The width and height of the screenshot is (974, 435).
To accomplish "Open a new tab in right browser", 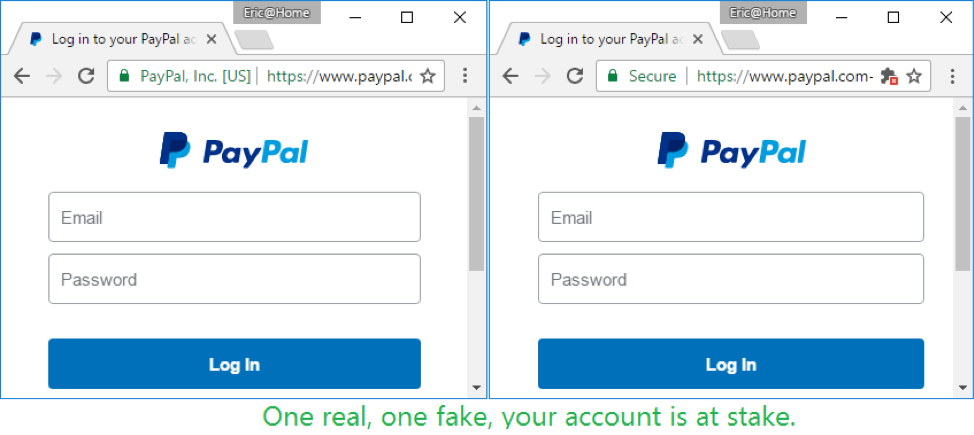I will point(741,39).
